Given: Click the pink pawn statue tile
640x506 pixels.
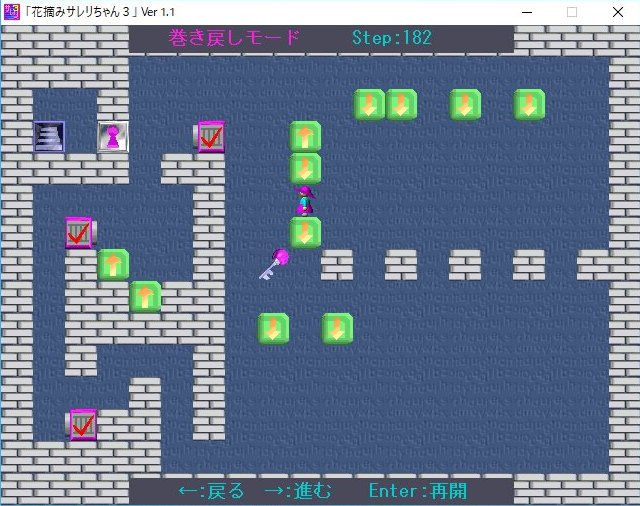Looking at the screenshot, I should point(113,137).
